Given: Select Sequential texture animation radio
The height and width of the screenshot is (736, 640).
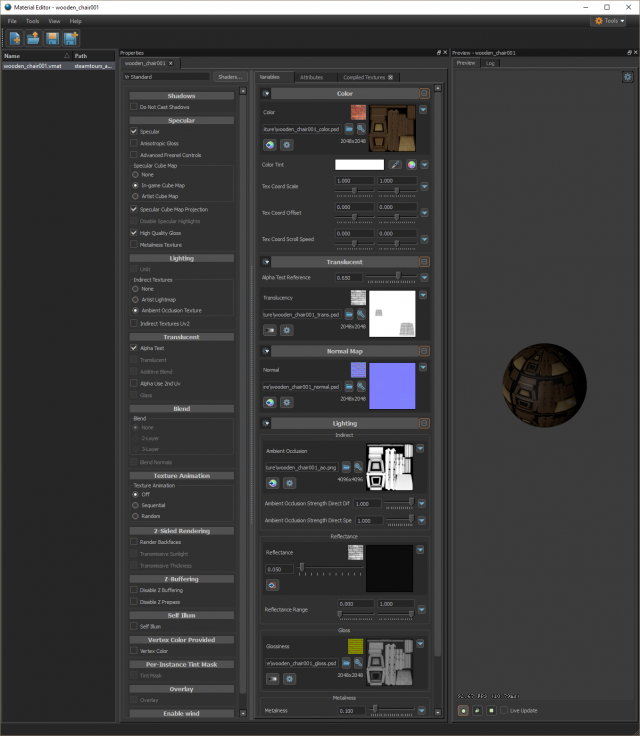Looking at the screenshot, I should pyautogui.click(x=135, y=506).
